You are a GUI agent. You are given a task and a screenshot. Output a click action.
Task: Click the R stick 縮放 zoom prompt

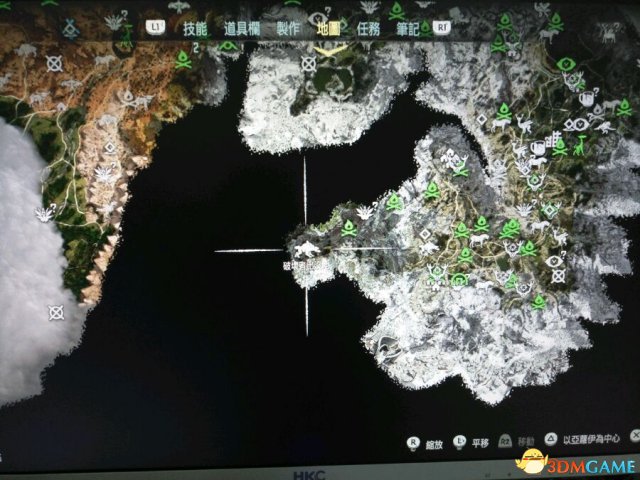(424, 444)
